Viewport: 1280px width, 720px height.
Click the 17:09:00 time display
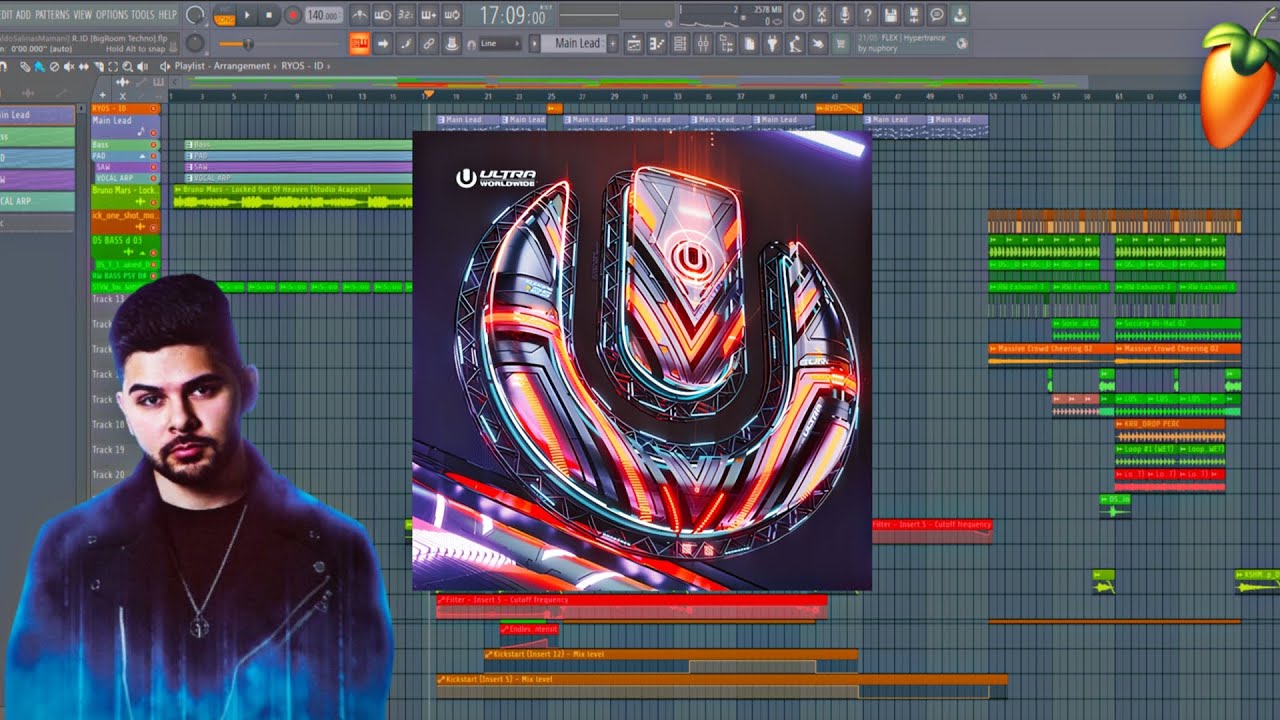[512, 16]
